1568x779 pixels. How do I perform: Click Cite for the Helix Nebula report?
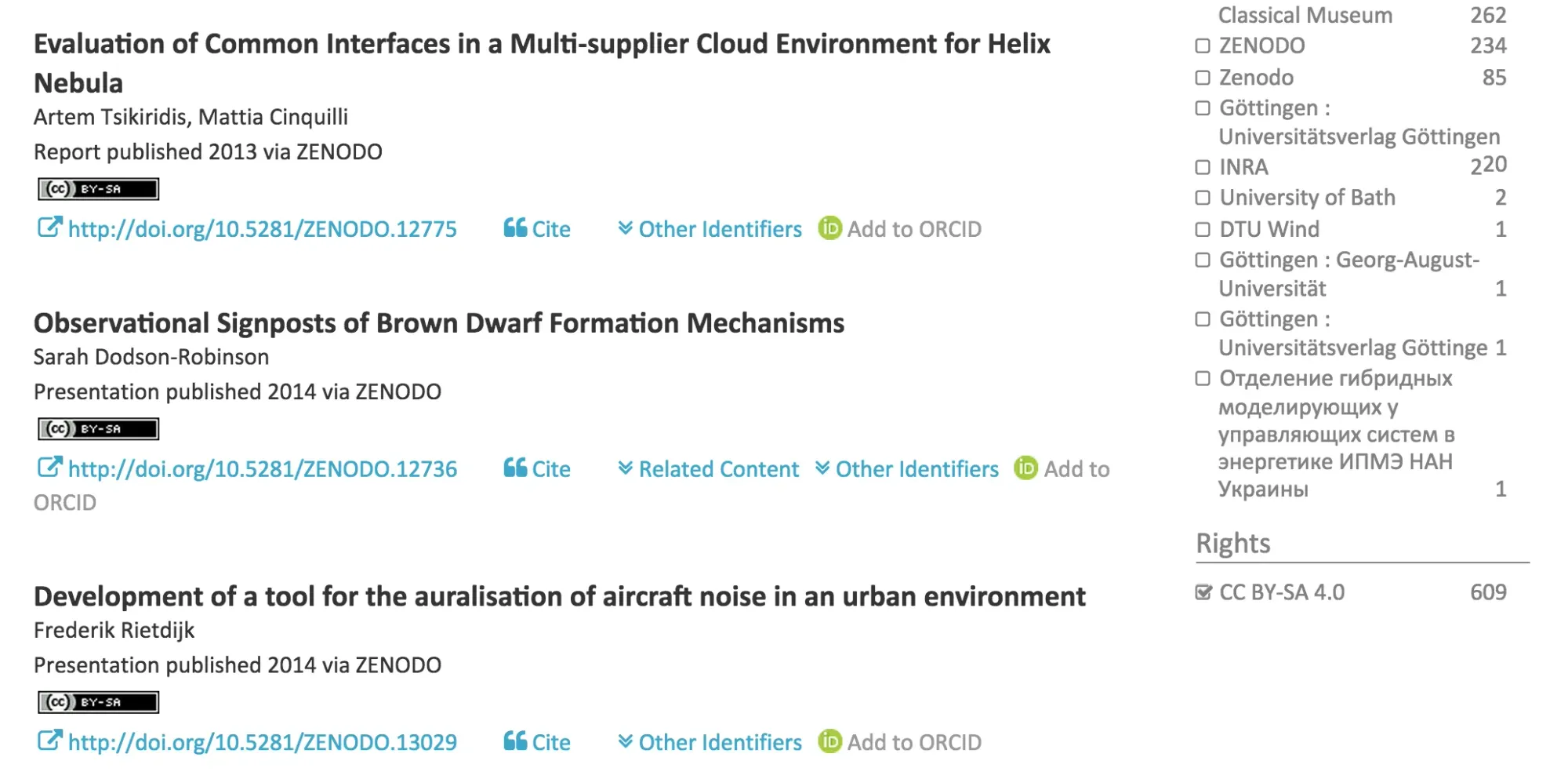click(x=538, y=229)
